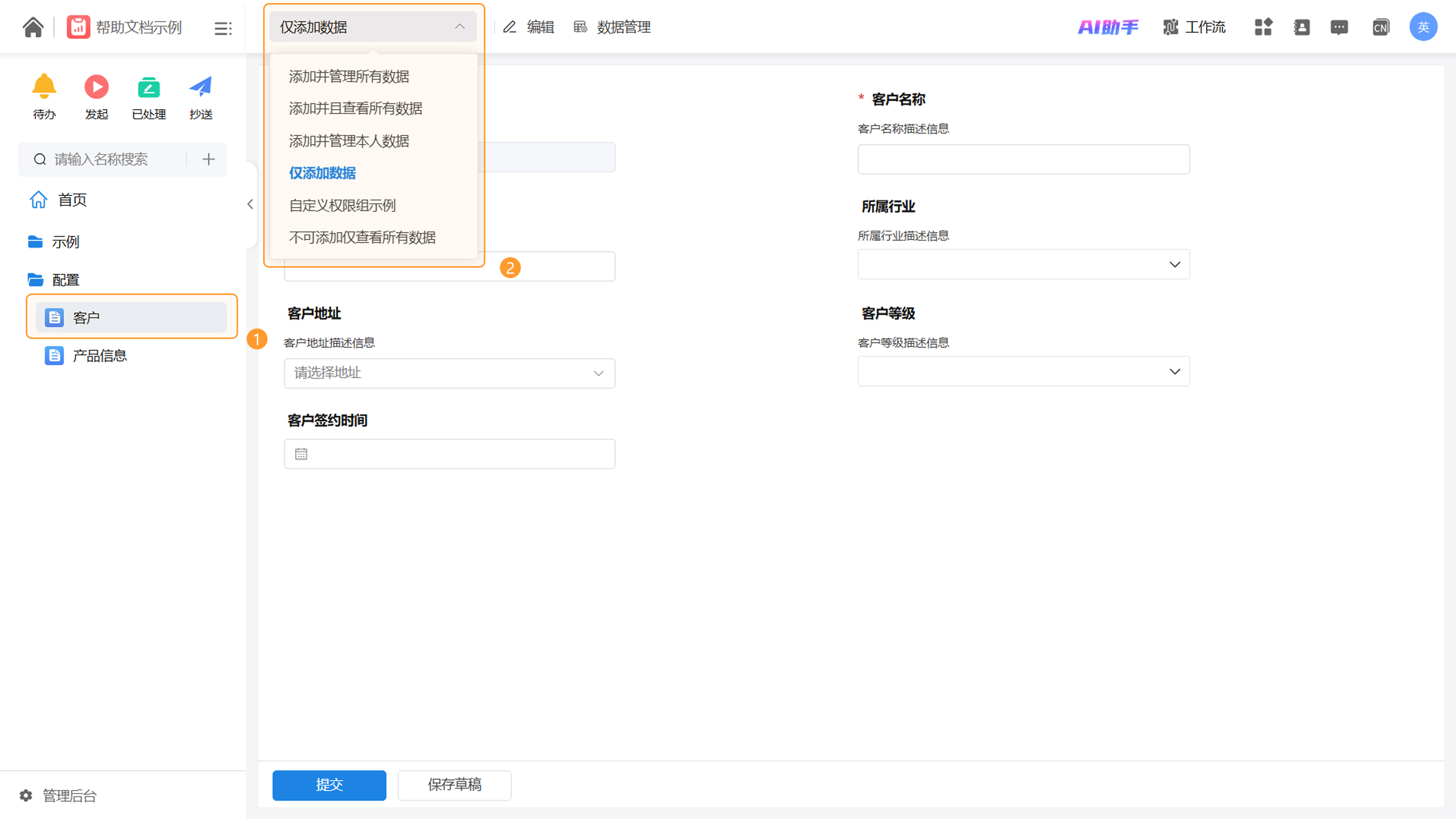Select 产品信息 form in sidebar
Screen dimensions: 1456x819
(99, 356)
